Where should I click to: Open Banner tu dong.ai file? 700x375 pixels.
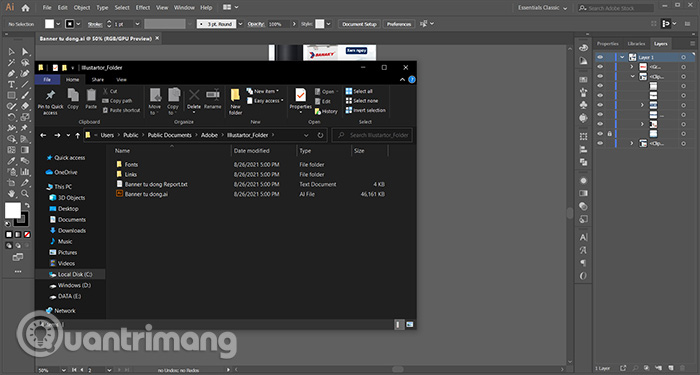click(146, 194)
